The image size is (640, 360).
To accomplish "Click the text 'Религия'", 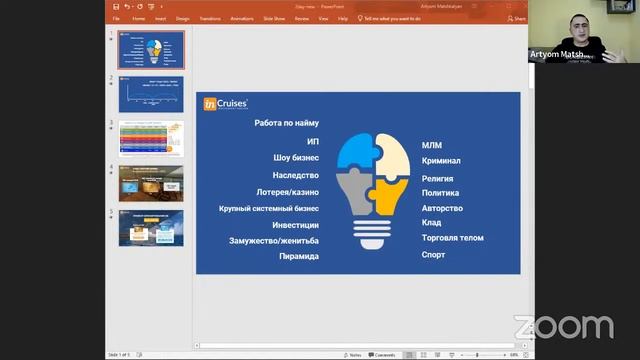I will (x=438, y=179).
